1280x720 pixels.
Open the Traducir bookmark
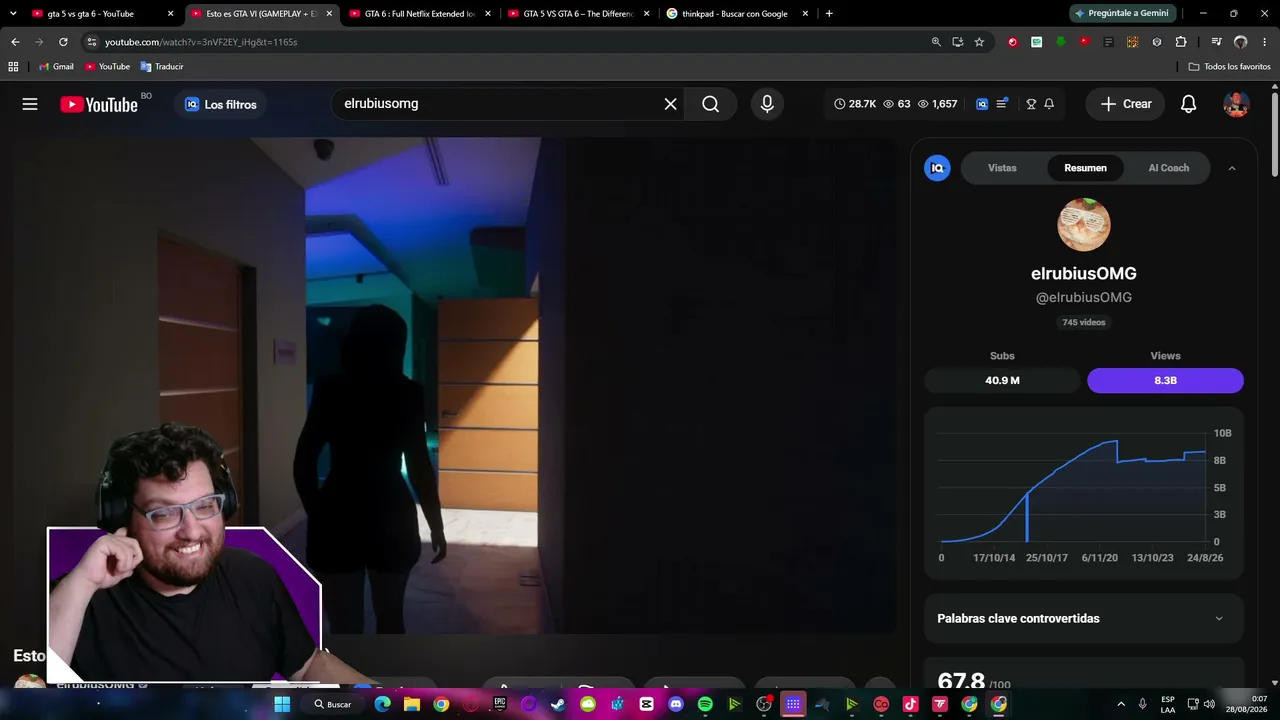click(162, 66)
